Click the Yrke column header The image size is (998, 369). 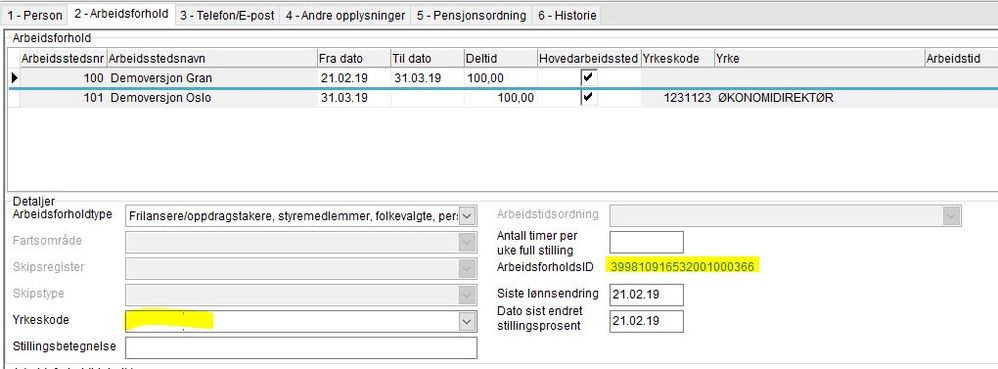[820, 59]
